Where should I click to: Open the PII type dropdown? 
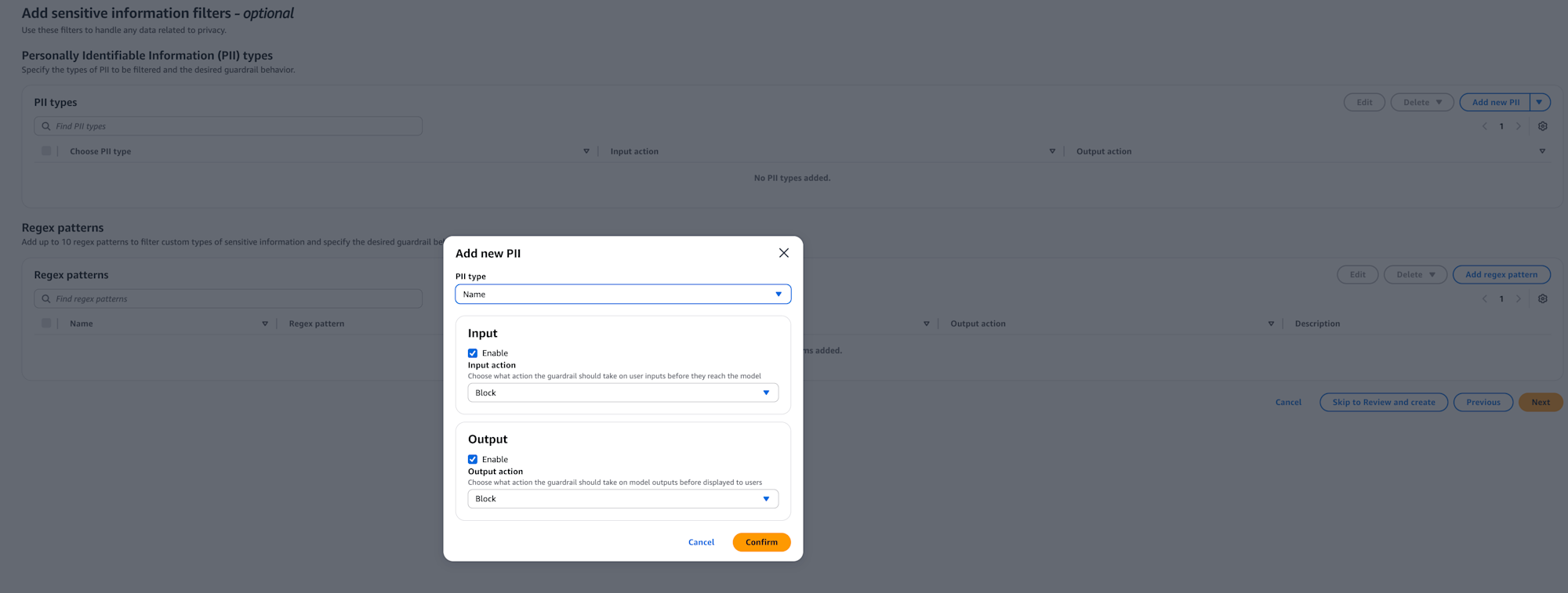click(x=622, y=295)
